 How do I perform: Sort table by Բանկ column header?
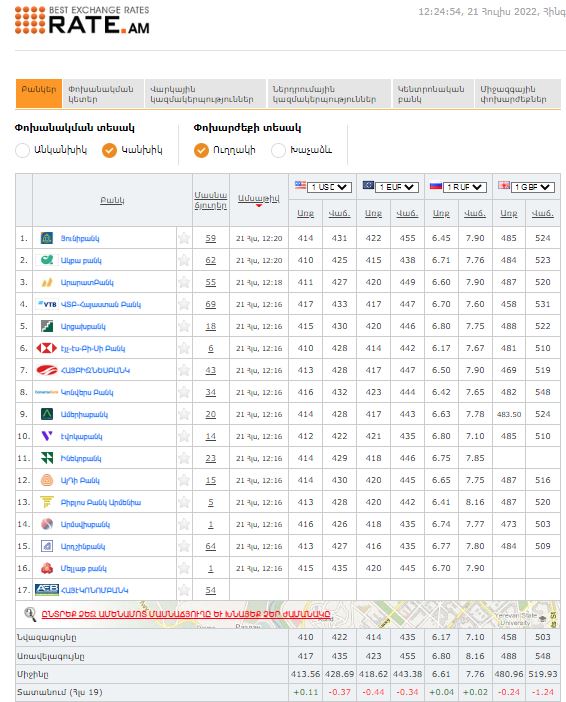pos(112,200)
